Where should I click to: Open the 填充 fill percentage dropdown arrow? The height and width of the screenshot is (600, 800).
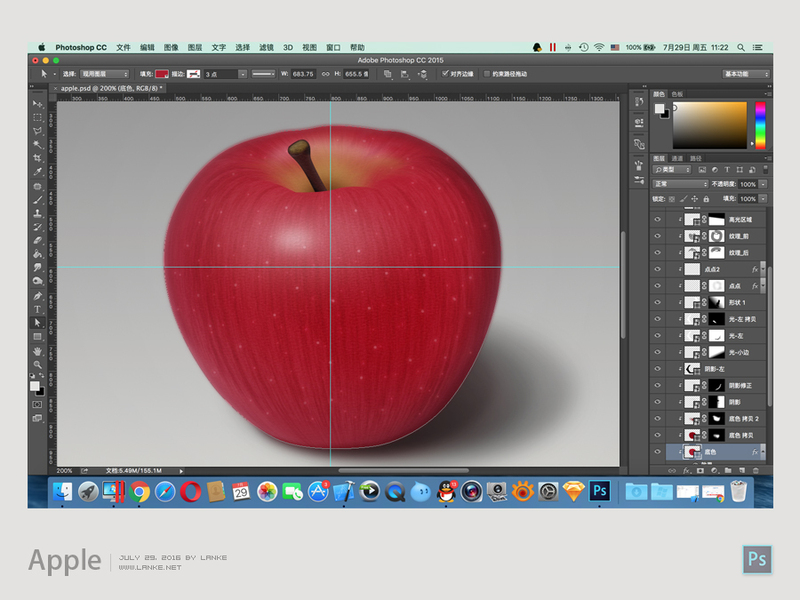click(763, 199)
